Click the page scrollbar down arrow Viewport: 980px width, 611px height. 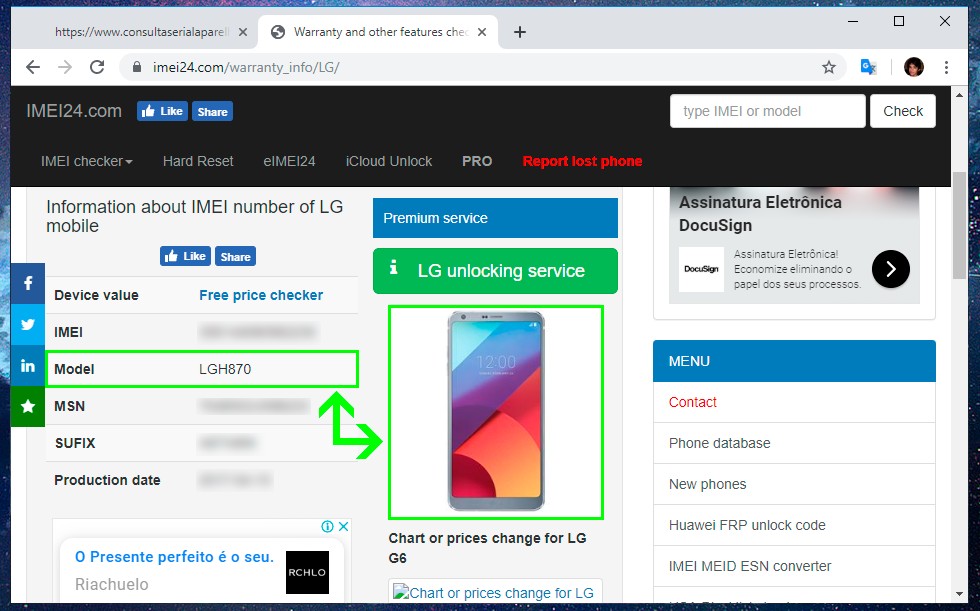coord(959,594)
